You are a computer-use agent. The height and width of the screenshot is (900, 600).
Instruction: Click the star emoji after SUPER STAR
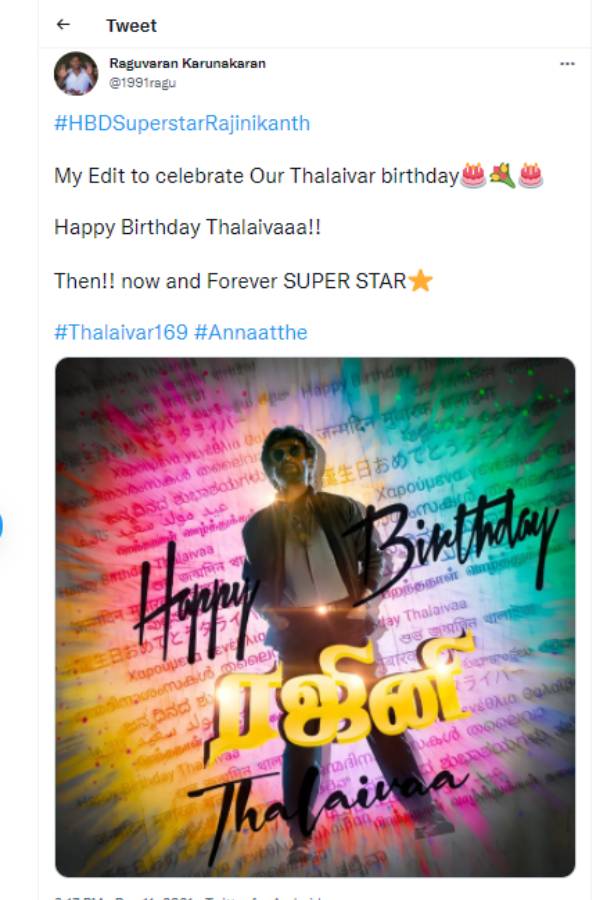420,281
